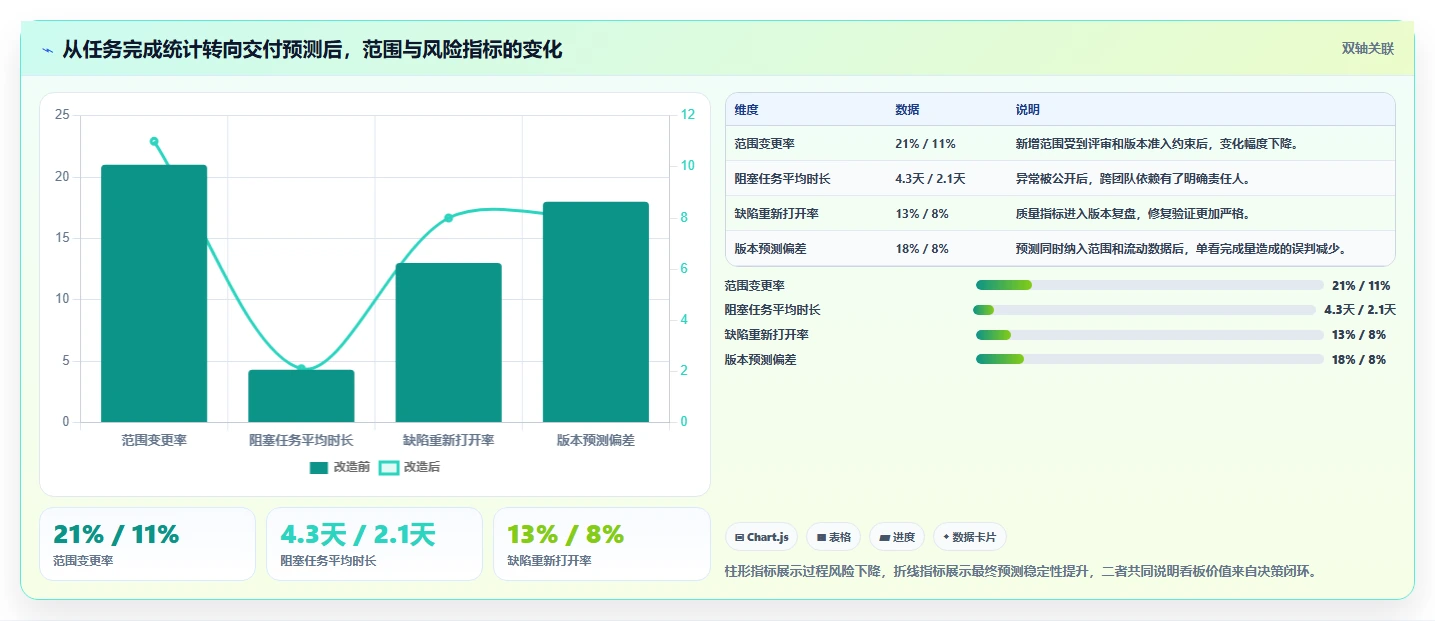Click the description starting 异常被公开后
The width and height of the screenshot is (1435, 621).
coord(1133,179)
